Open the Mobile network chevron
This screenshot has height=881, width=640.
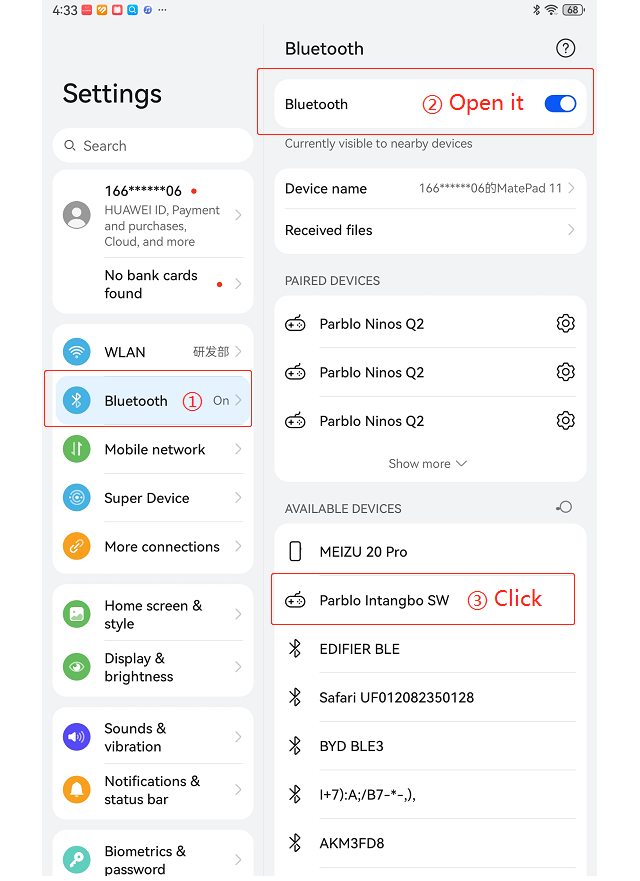(x=238, y=449)
